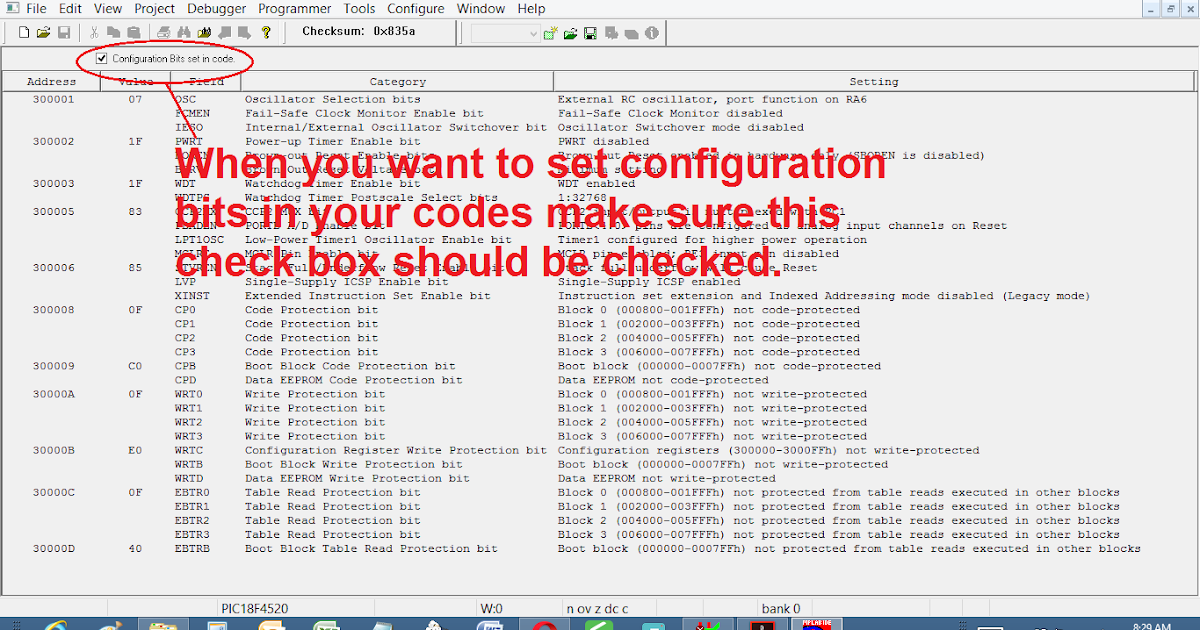Open the New Project icon on toolbar

[548, 32]
